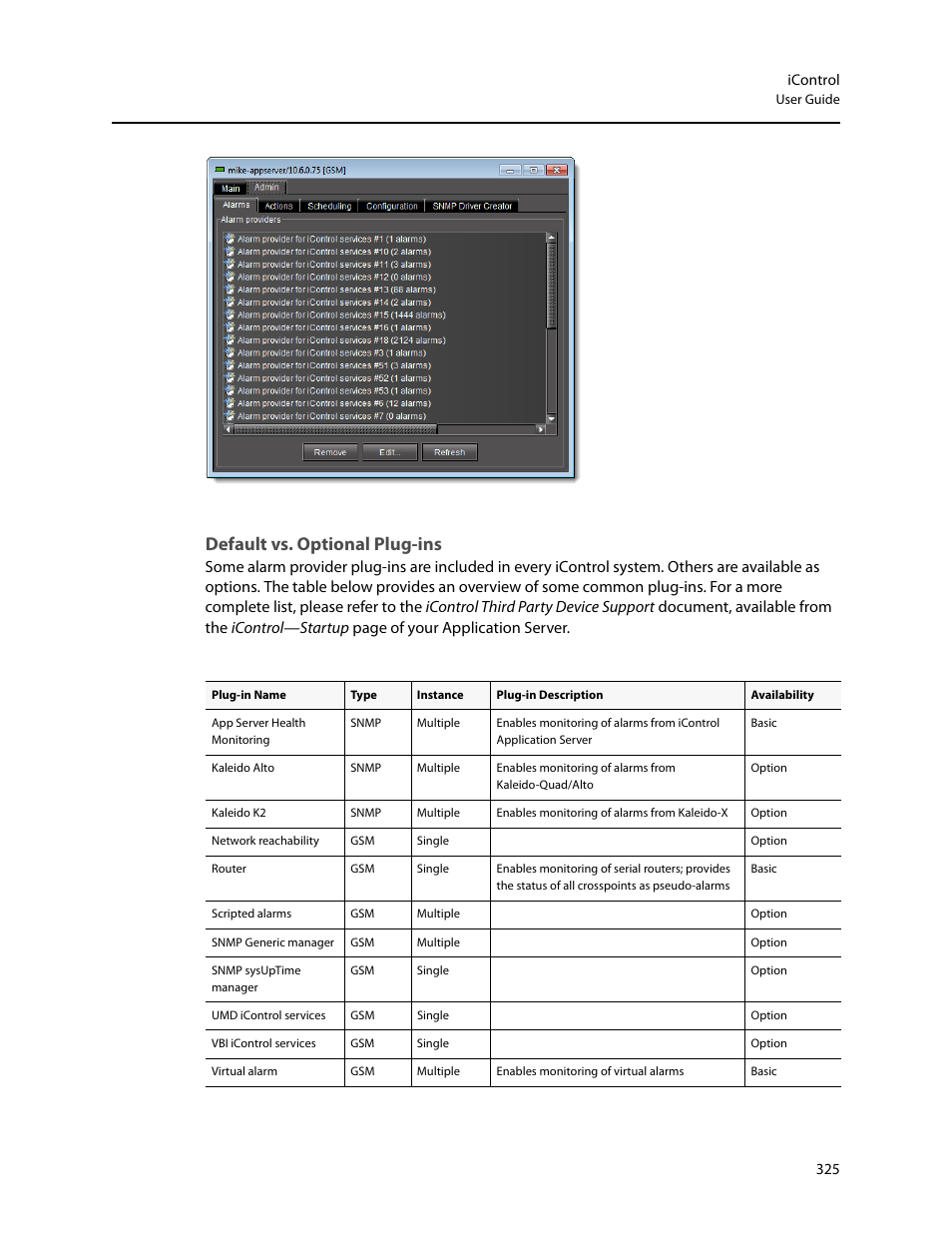952x1233 pixels.
Task: Select row 'services #15 (1444 alarms)'
Action: pyautogui.click(x=384, y=314)
